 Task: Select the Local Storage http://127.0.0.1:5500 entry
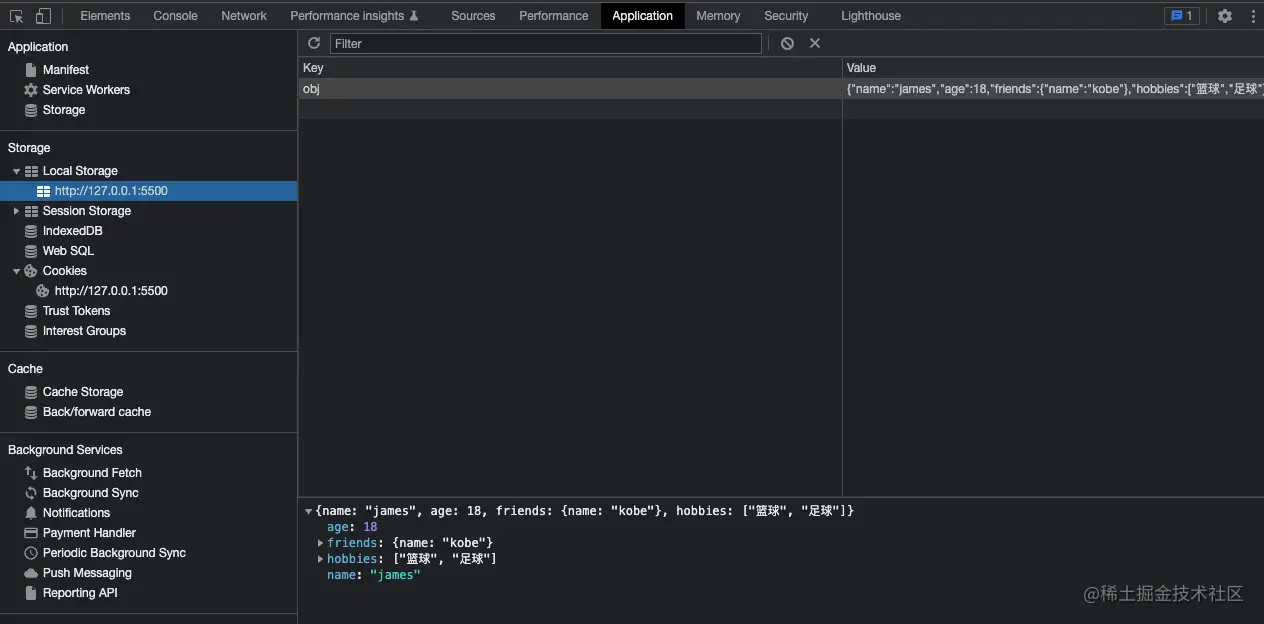148,191
